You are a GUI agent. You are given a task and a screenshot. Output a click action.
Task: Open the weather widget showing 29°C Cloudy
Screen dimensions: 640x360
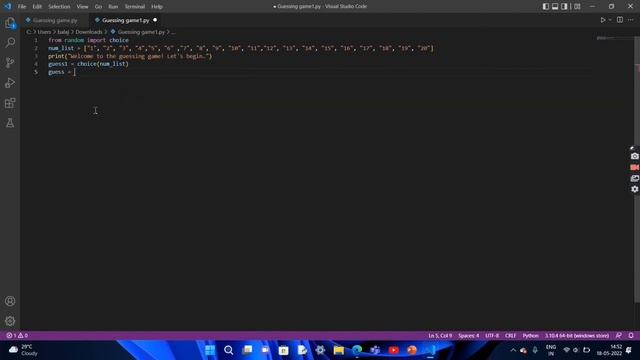tap(22, 350)
